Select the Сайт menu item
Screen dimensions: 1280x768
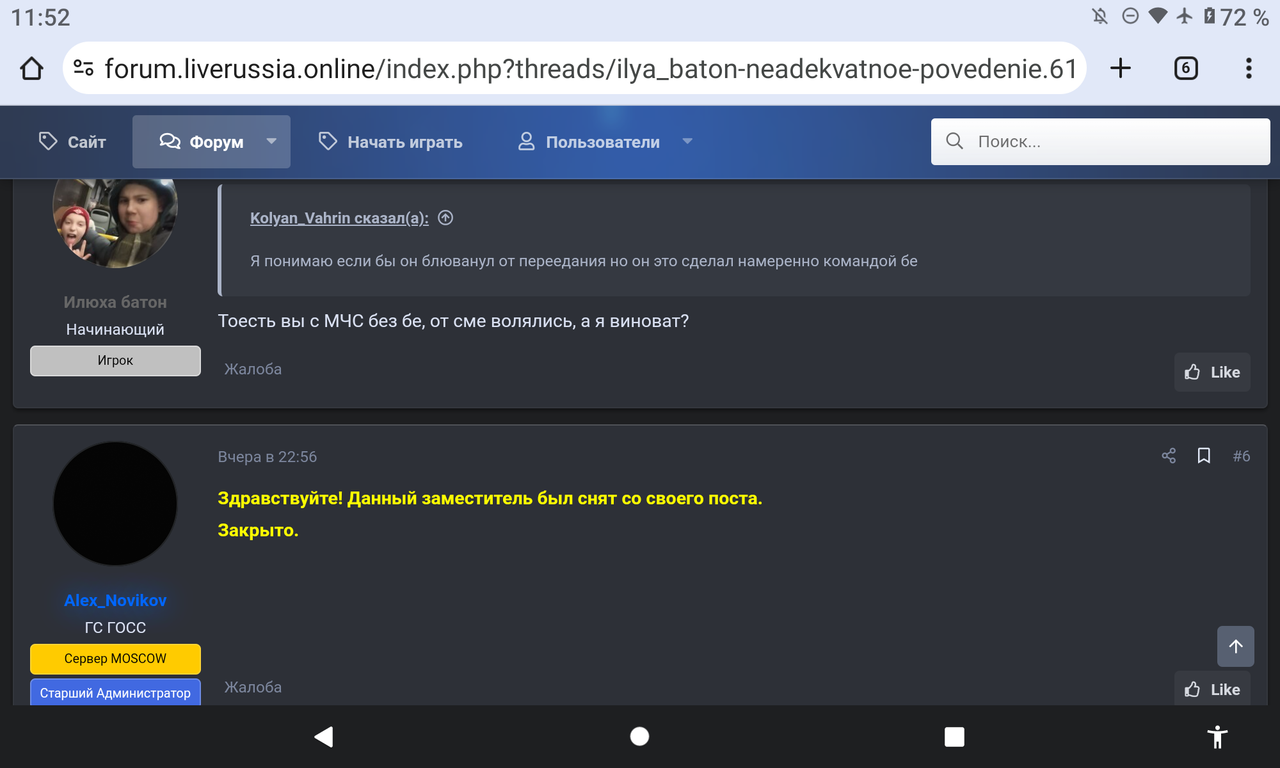coord(71,141)
